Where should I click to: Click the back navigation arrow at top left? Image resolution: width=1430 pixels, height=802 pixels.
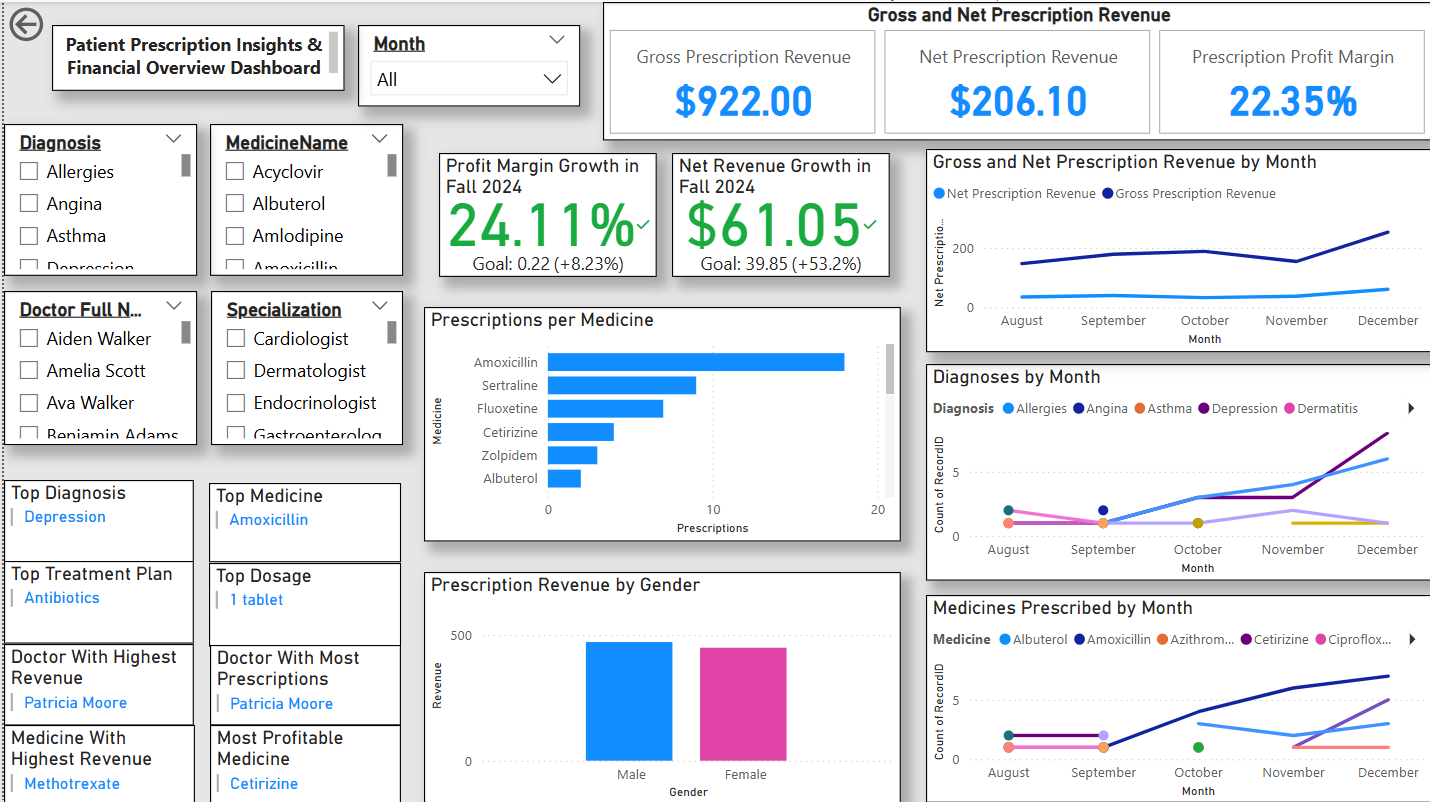(26, 25)
